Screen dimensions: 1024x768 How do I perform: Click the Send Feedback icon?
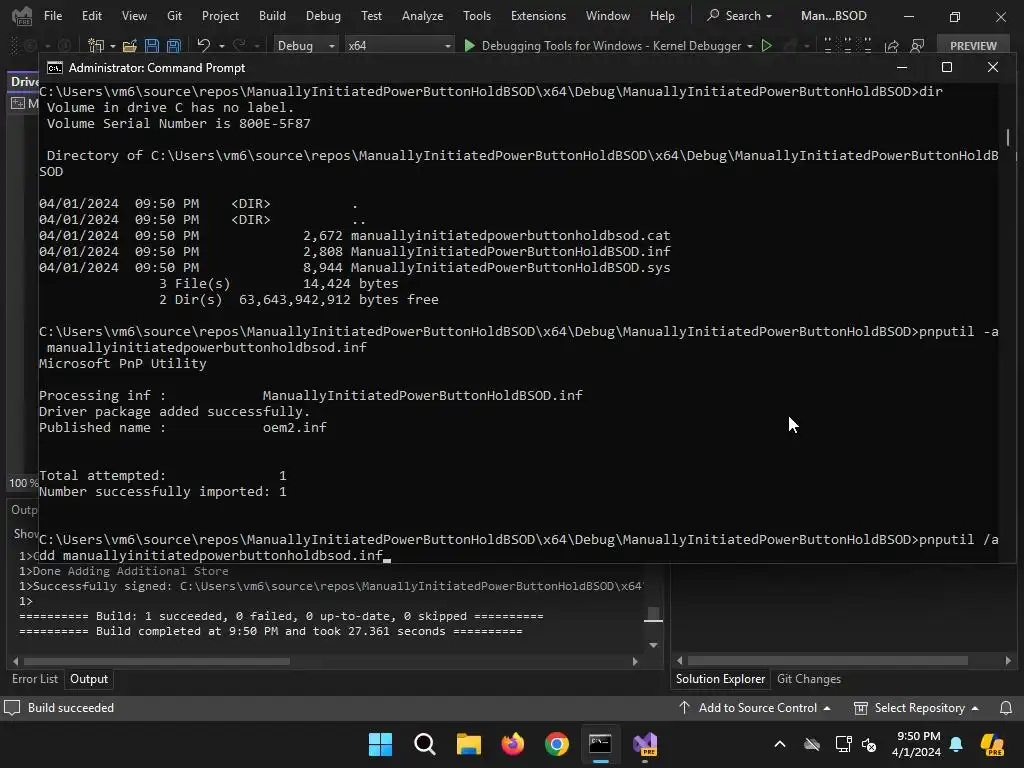[918, 46]
